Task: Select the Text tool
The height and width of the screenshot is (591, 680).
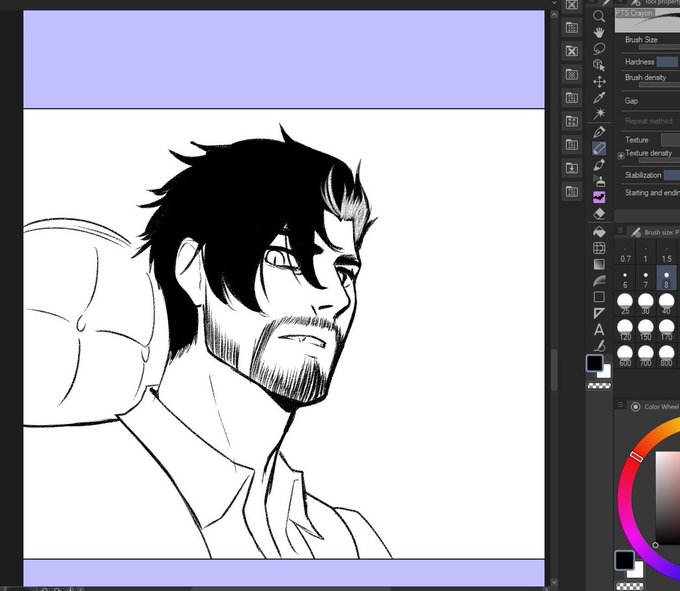Action: (599, 330)
